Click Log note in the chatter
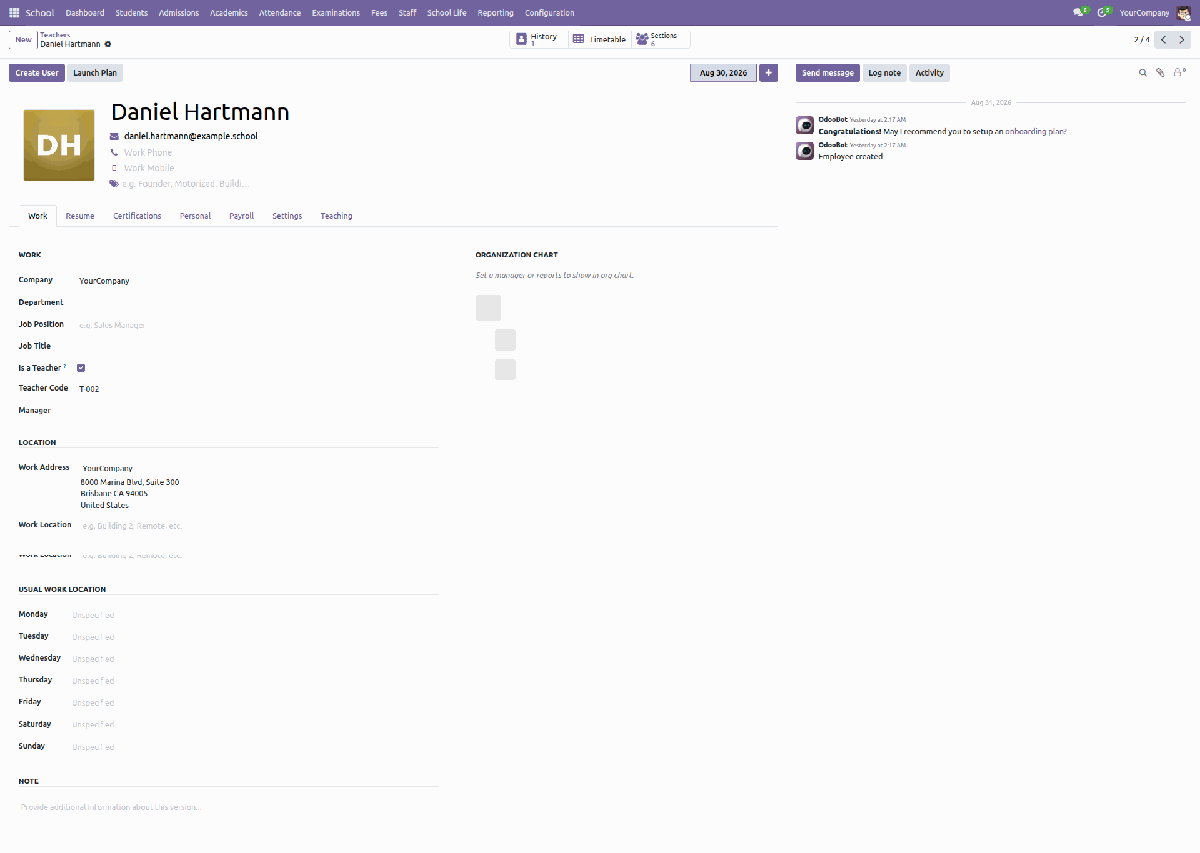The width and height of the screenshot is (1200, 853). 885,73
